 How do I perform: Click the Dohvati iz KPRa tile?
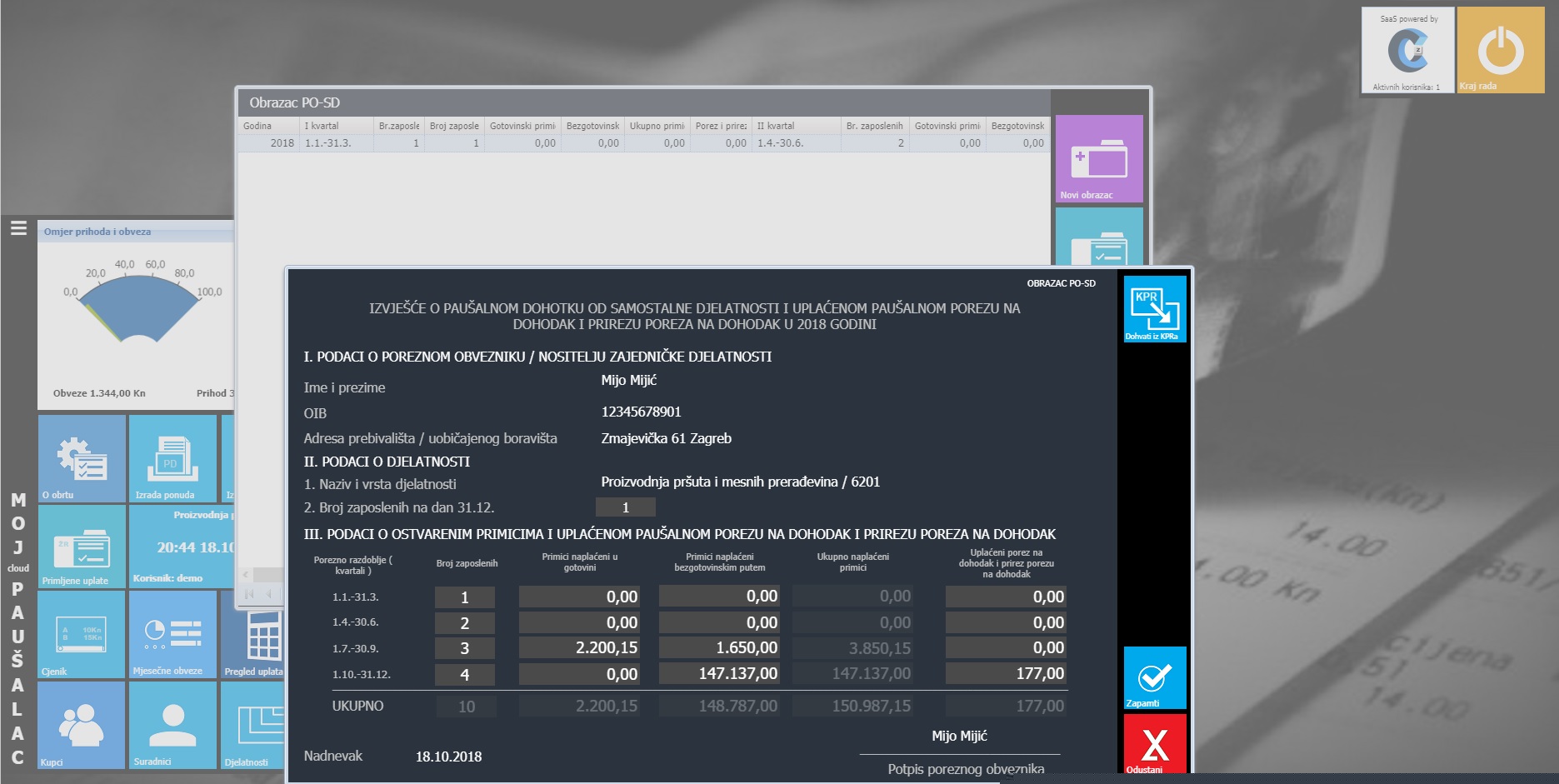tap(1154, 309)
